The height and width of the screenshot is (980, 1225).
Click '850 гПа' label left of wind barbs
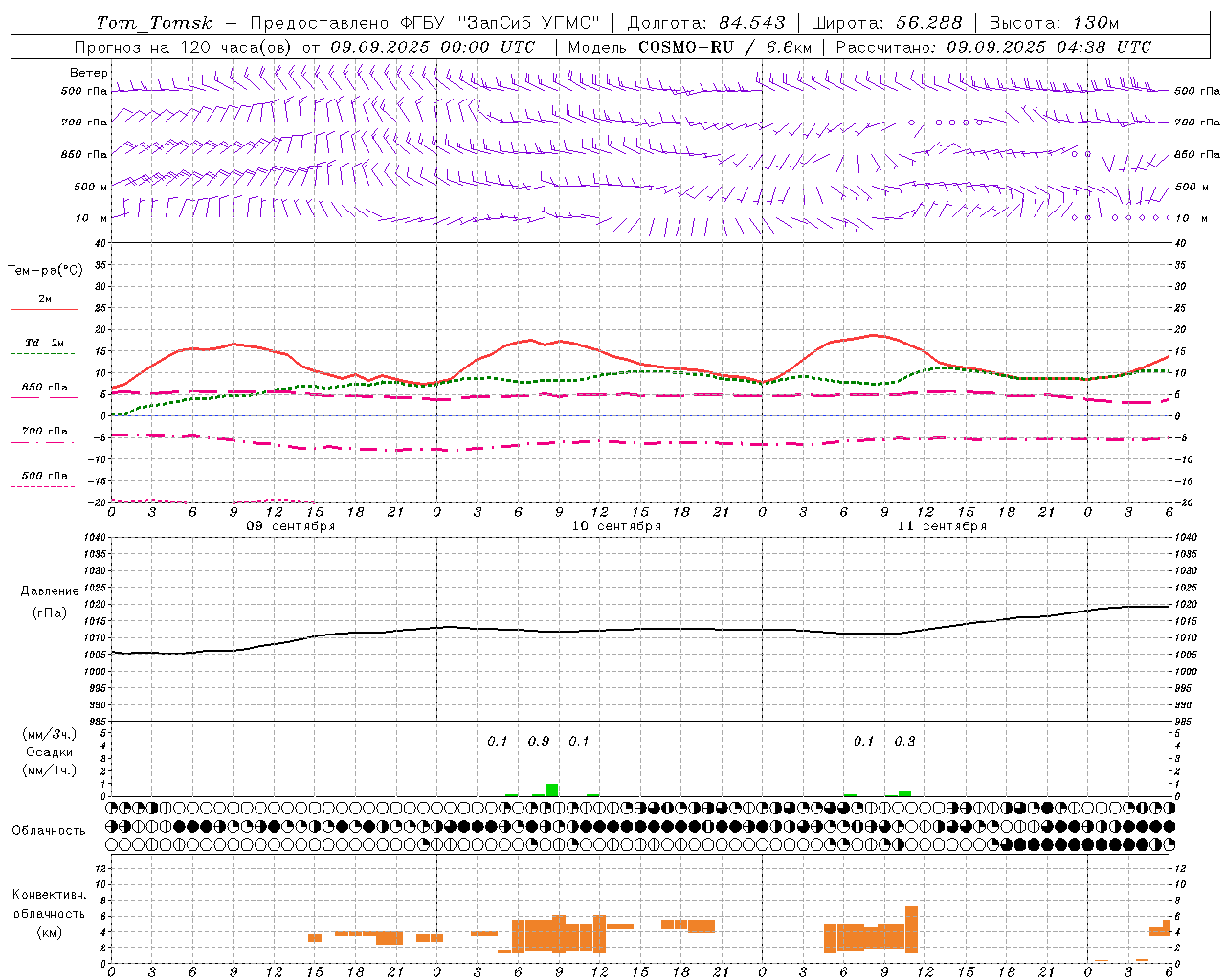[84, 154]
